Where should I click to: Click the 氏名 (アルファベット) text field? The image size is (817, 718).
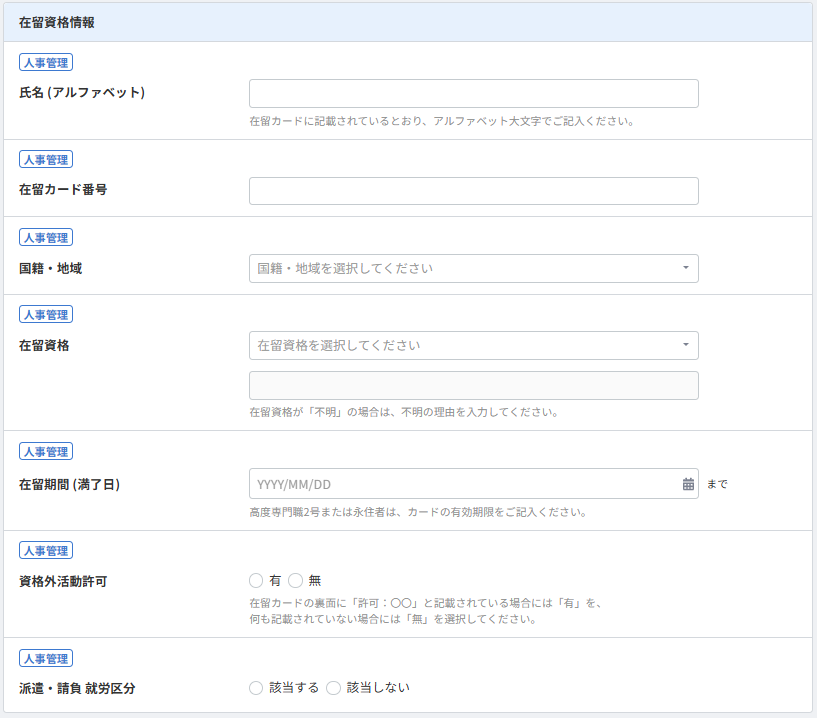click(473, 94)
